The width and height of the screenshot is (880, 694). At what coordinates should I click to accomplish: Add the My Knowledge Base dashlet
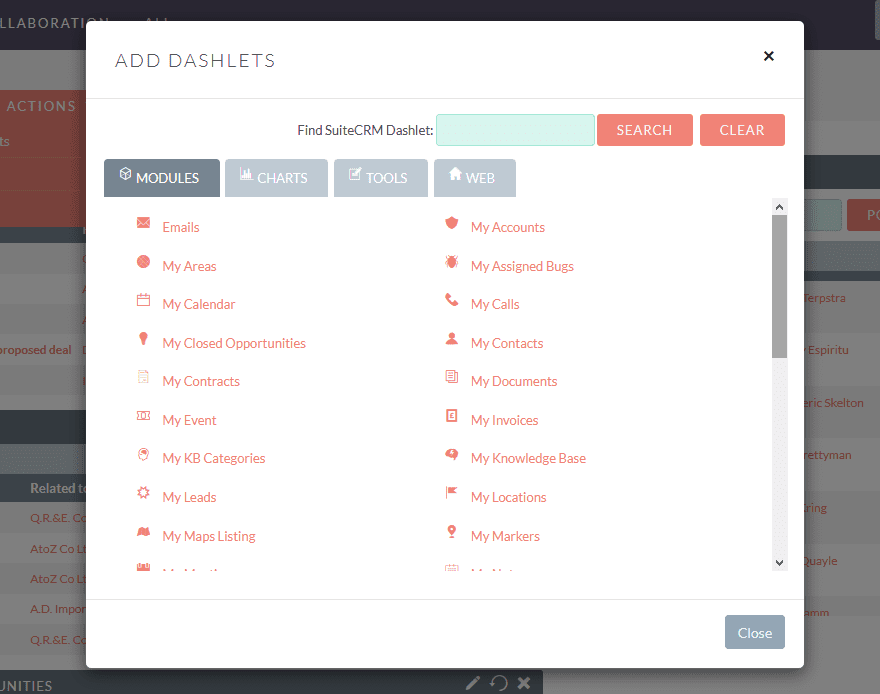click(x=528, y=458)
